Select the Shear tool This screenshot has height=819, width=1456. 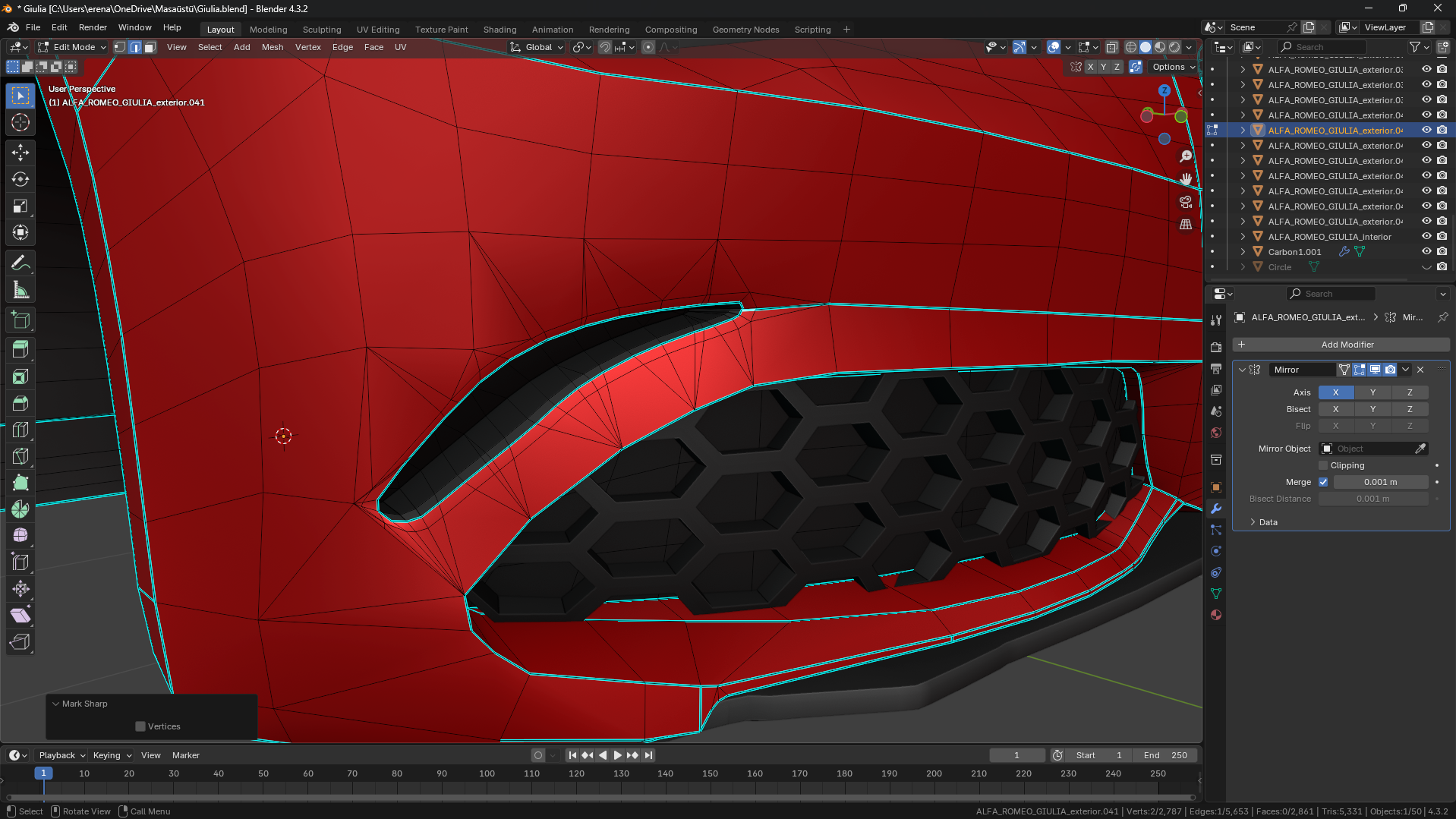tap(20, 616)
